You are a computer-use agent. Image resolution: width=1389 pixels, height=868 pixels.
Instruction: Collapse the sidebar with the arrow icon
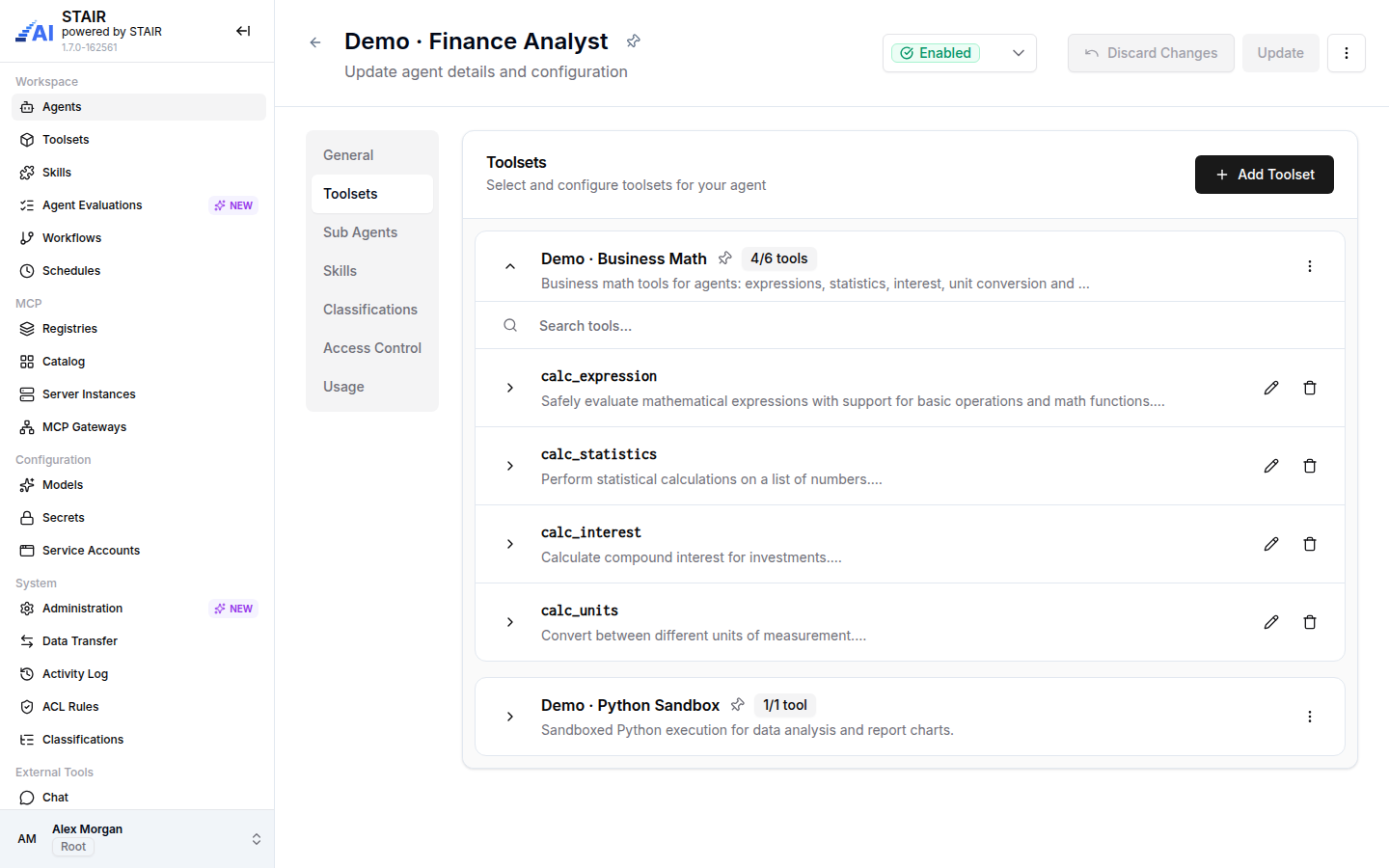click(243, 31)
